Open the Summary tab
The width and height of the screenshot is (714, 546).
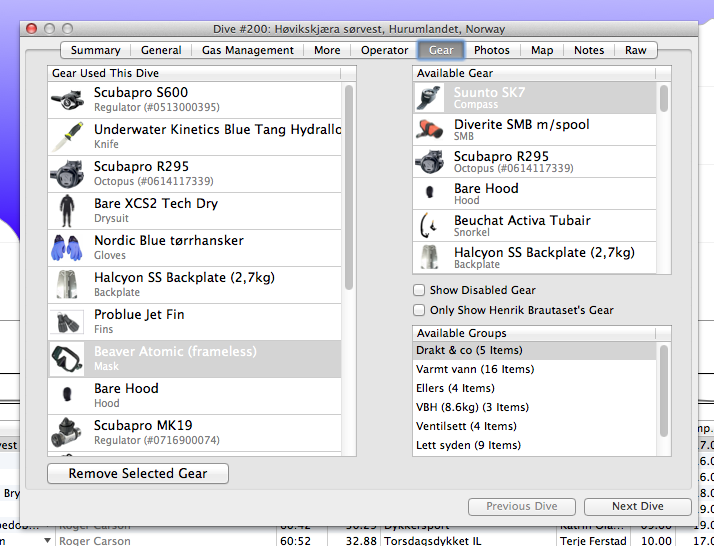point(96,50)
